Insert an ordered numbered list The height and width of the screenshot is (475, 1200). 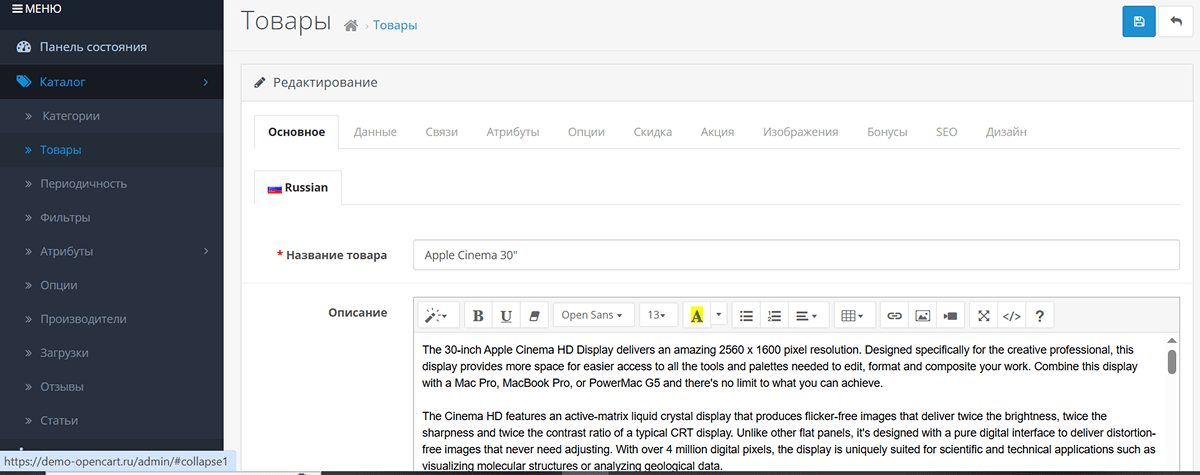click(774, 315)
